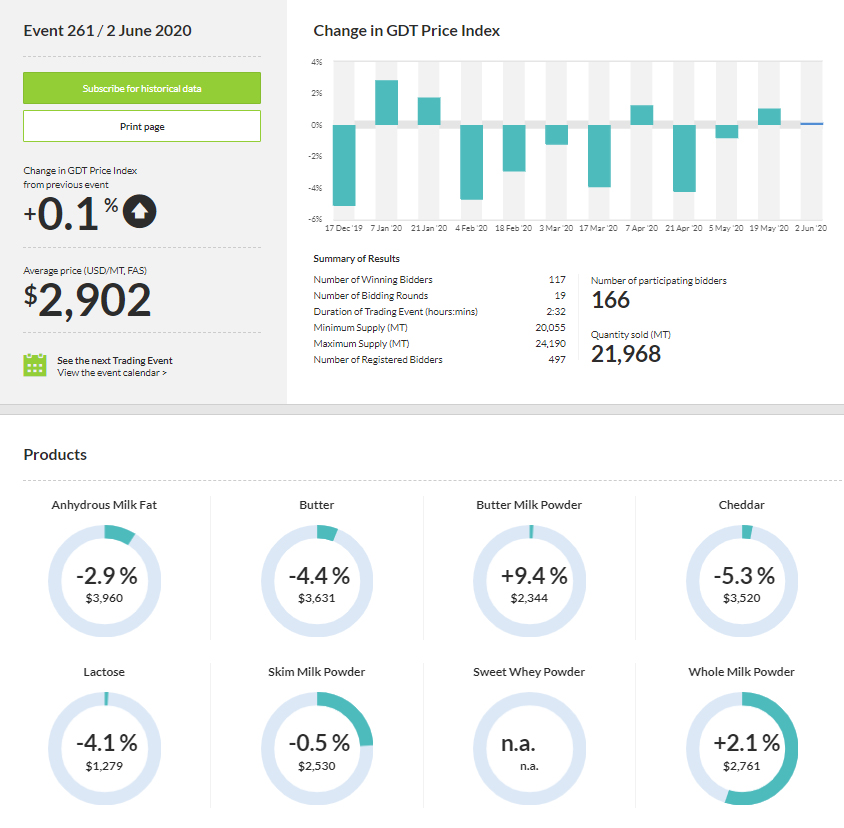Click the green calendar icon

[35, 365]
